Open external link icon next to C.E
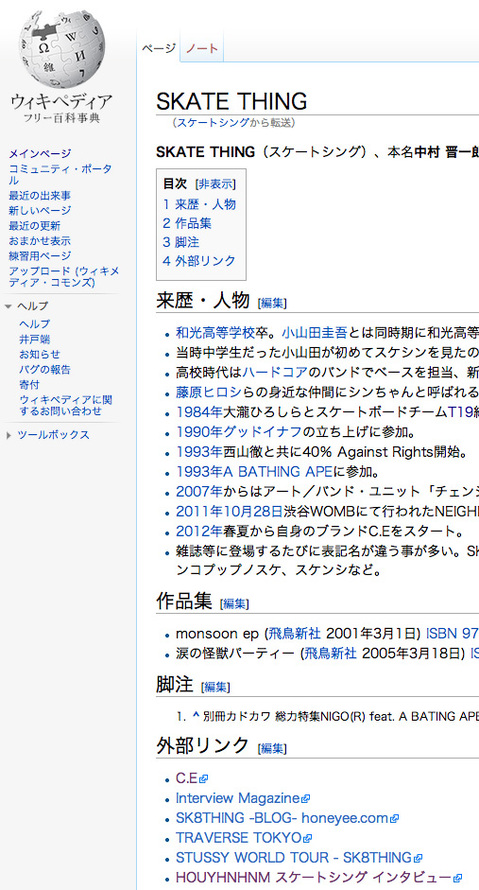This screenshot has width=479, height=890. pos(204,779)
